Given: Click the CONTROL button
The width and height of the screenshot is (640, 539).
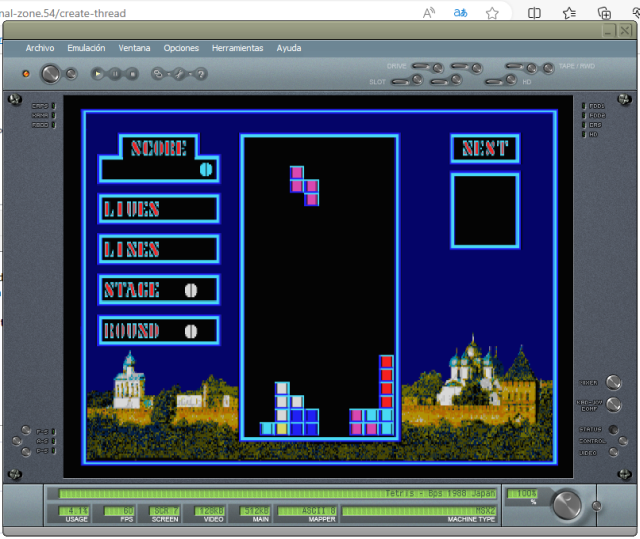Looking at the screenshot, I should pyautogui.click(x=623, y=441).
